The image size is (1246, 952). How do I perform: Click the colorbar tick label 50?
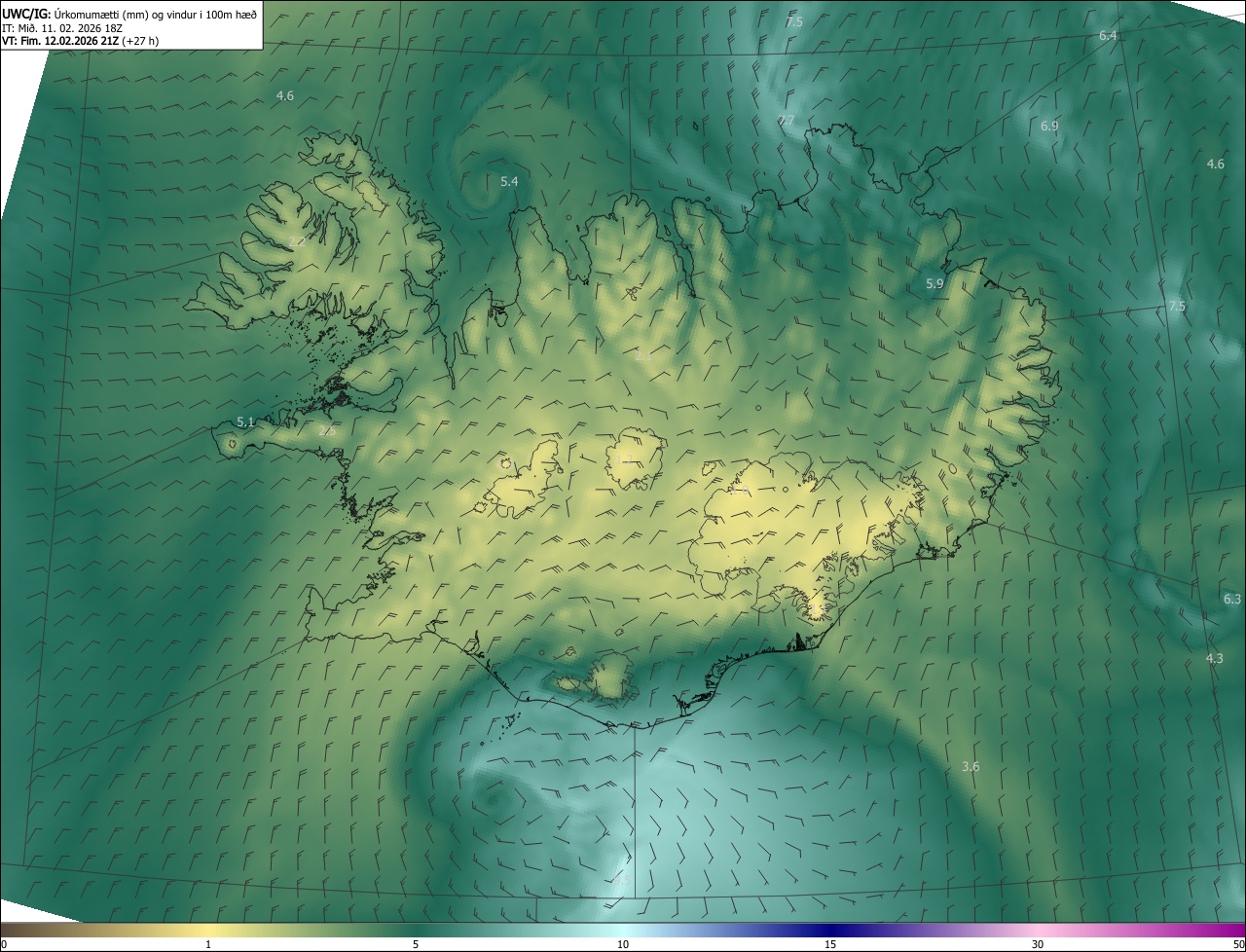pyautogui.click(x=1238, y=944)
